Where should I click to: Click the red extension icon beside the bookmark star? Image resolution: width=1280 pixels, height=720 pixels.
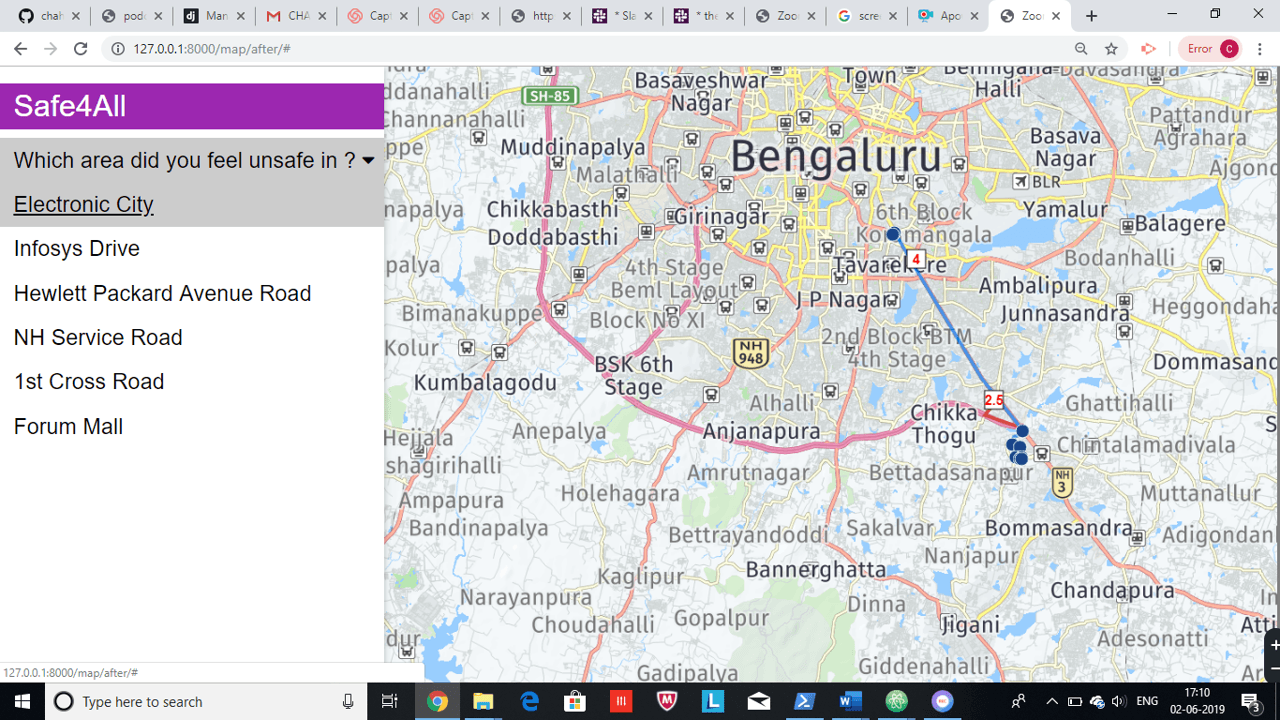(x=1149, y=48)
